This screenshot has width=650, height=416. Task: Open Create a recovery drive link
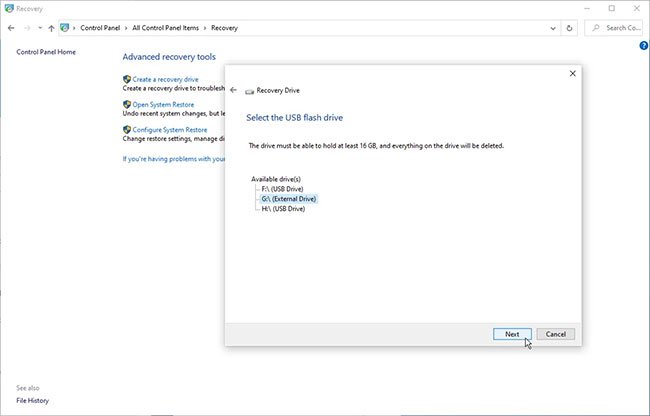[165, 79]
